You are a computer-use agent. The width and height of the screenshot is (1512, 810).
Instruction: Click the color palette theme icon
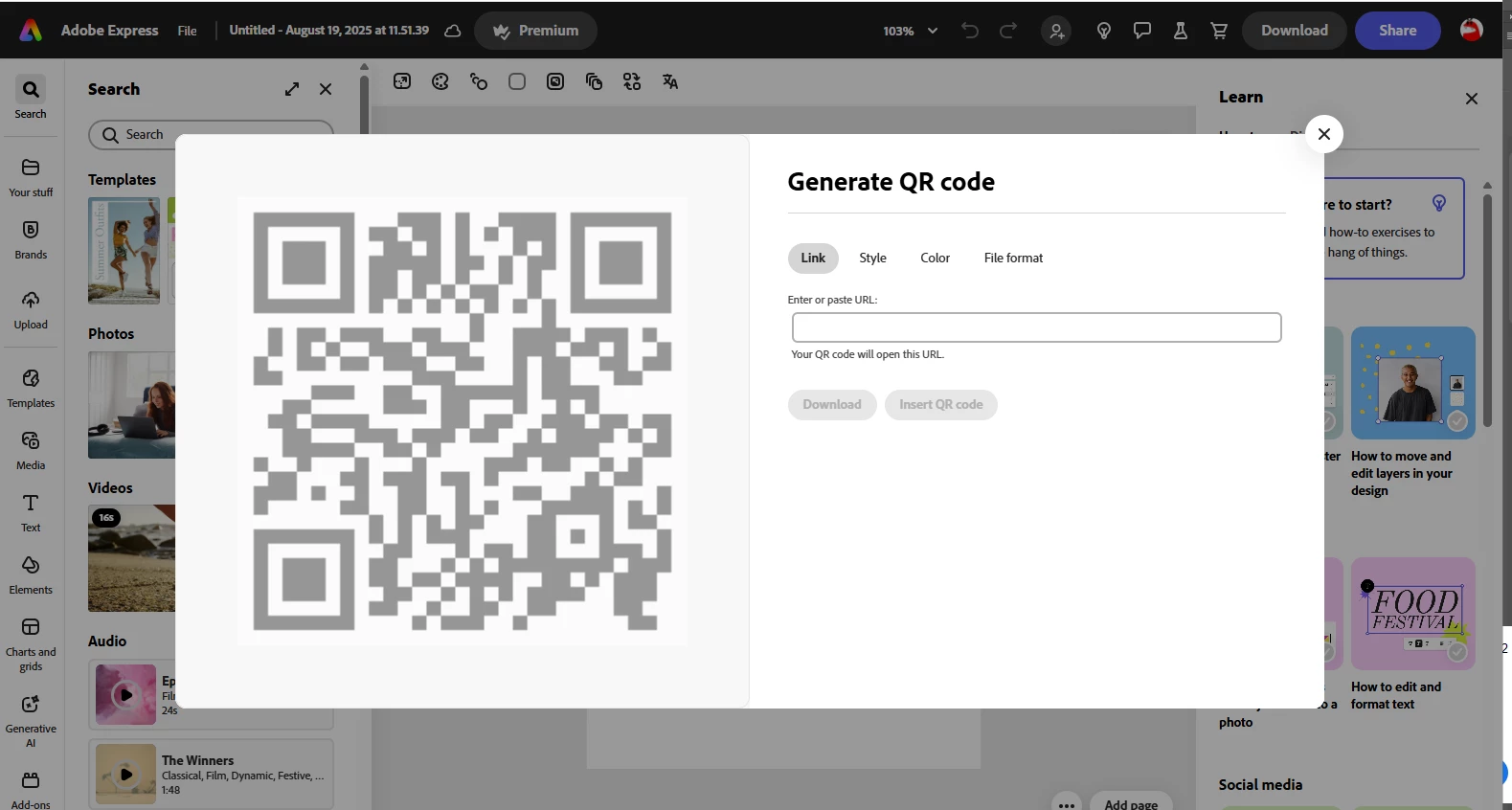click(x=440, y=81)
